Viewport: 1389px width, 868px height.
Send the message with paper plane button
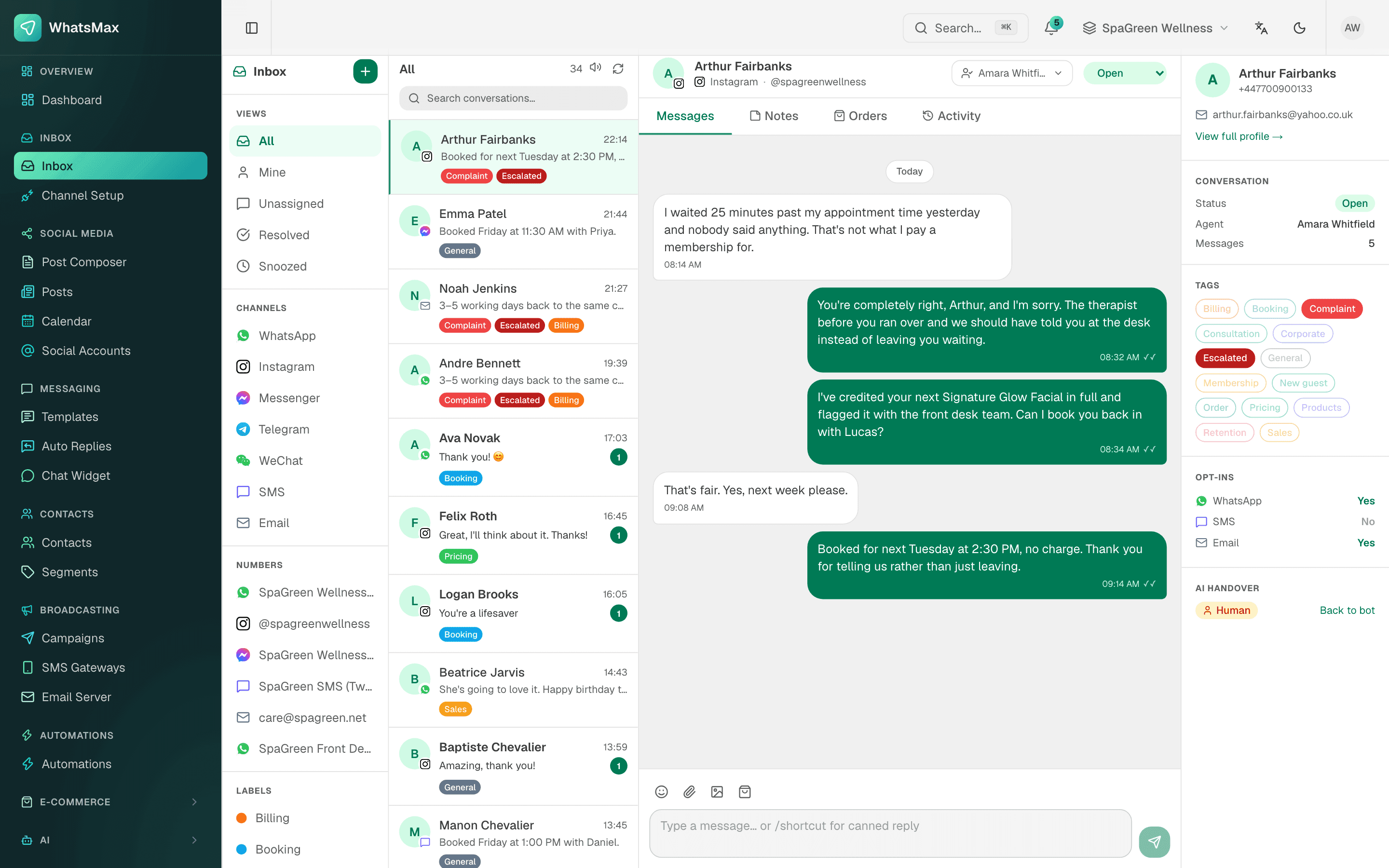1154,841
